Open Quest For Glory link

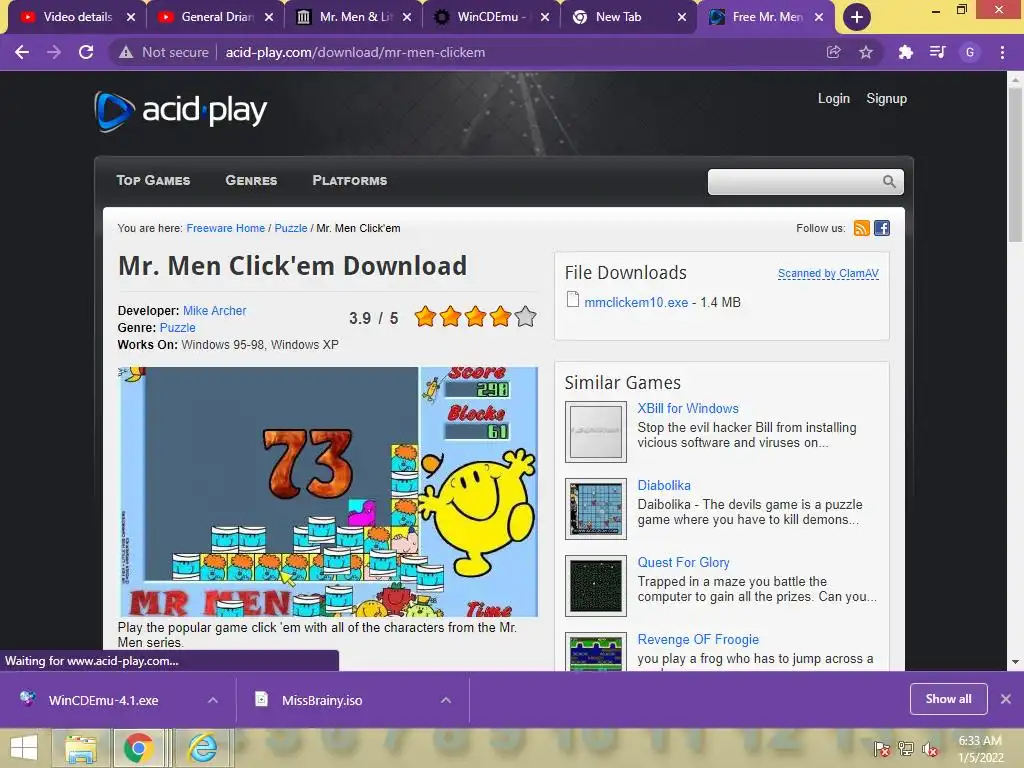[x=683, y=562]
